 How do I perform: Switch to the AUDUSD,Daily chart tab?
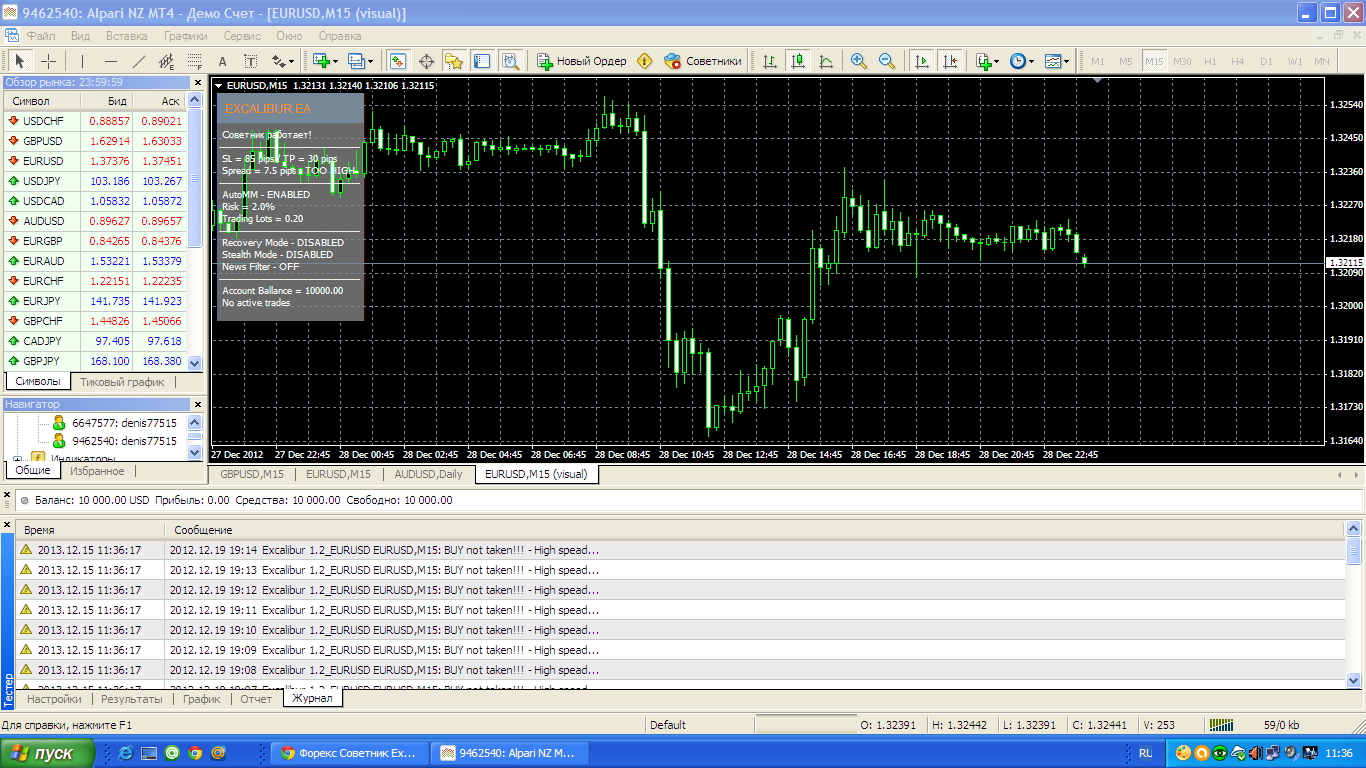tap(428, 474)
